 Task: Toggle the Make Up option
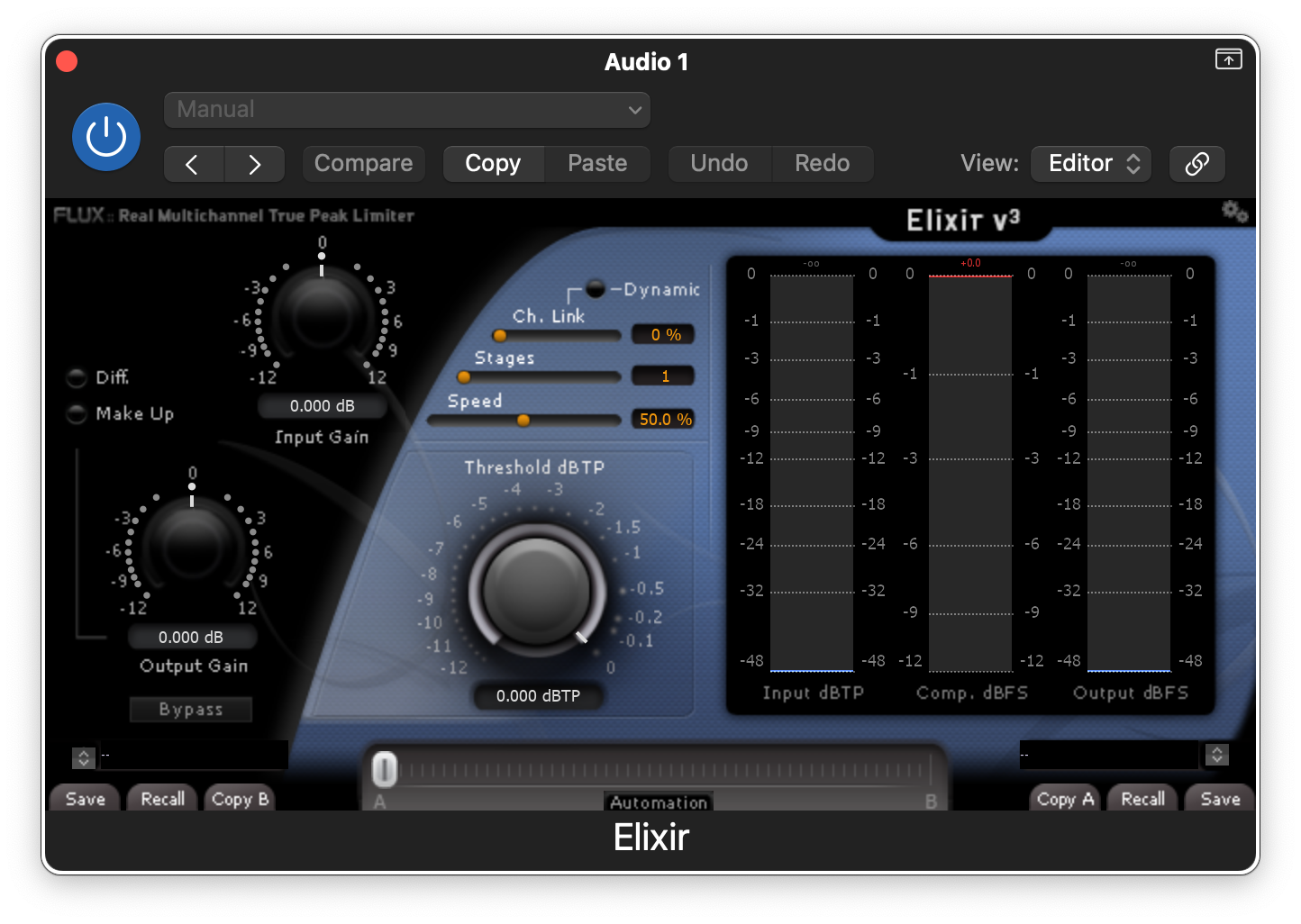coord(77,414)
